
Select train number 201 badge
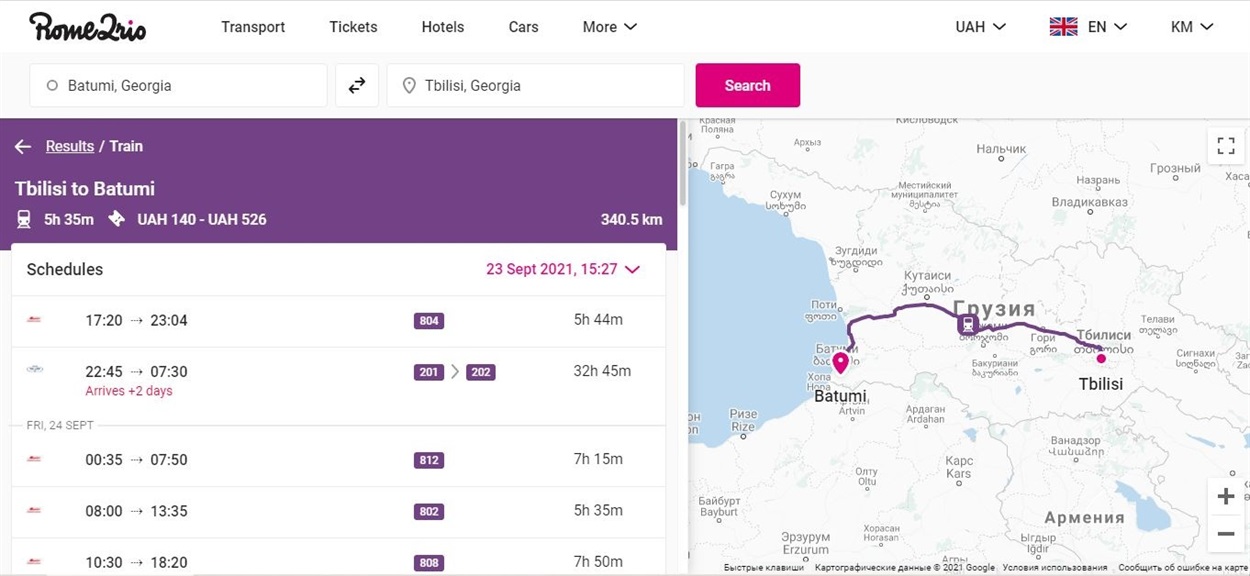(x=429, y=372)
